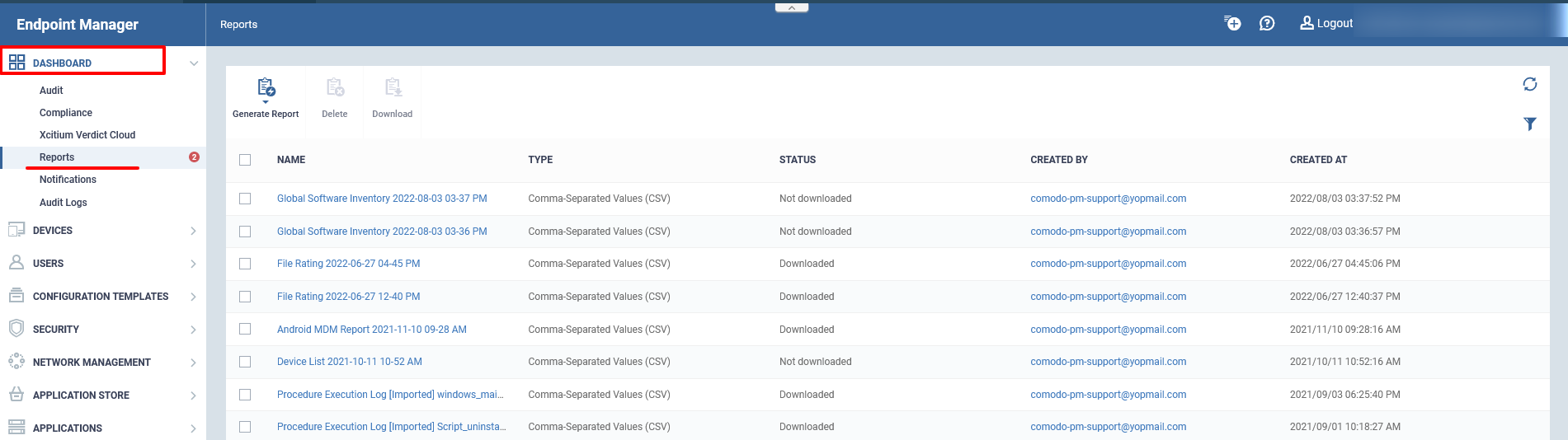This screenshot has height=440, width=1568.
Task: Collapse the Dashboard section chevron
Action: (194, 63)
